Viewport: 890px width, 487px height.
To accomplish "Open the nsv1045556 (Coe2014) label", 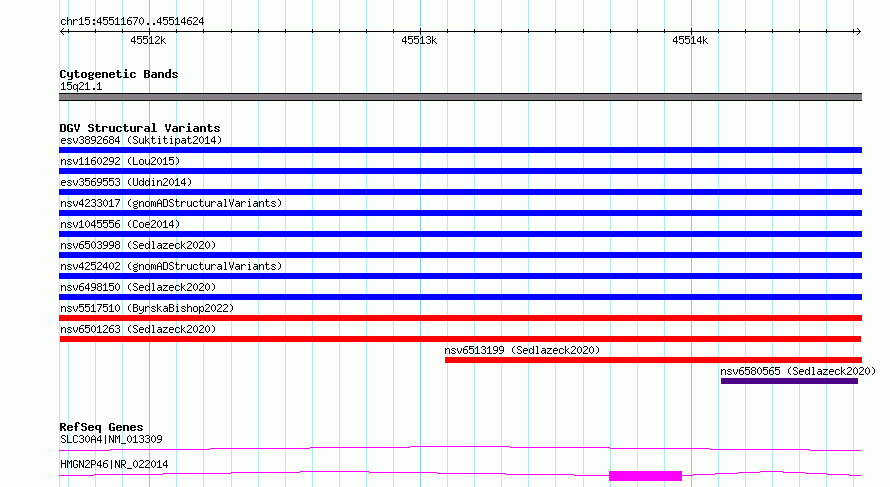I will [120, 224].
